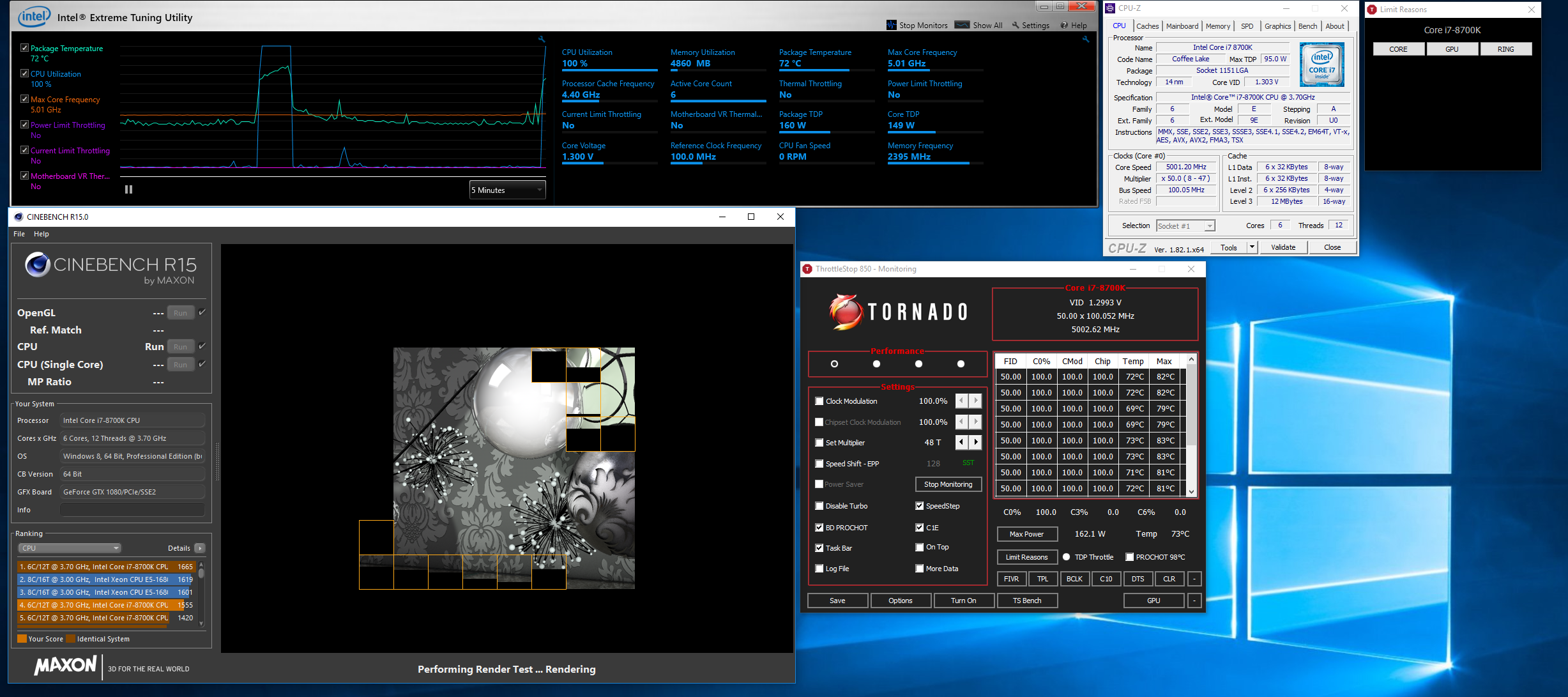
Task: Toggle the CPU test checkmark in Cinebench
Action: 202,346
